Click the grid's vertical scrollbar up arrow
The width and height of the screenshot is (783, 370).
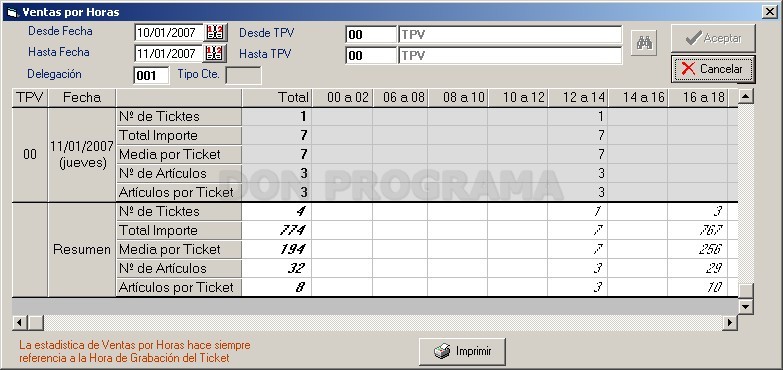tap(746, 96)
